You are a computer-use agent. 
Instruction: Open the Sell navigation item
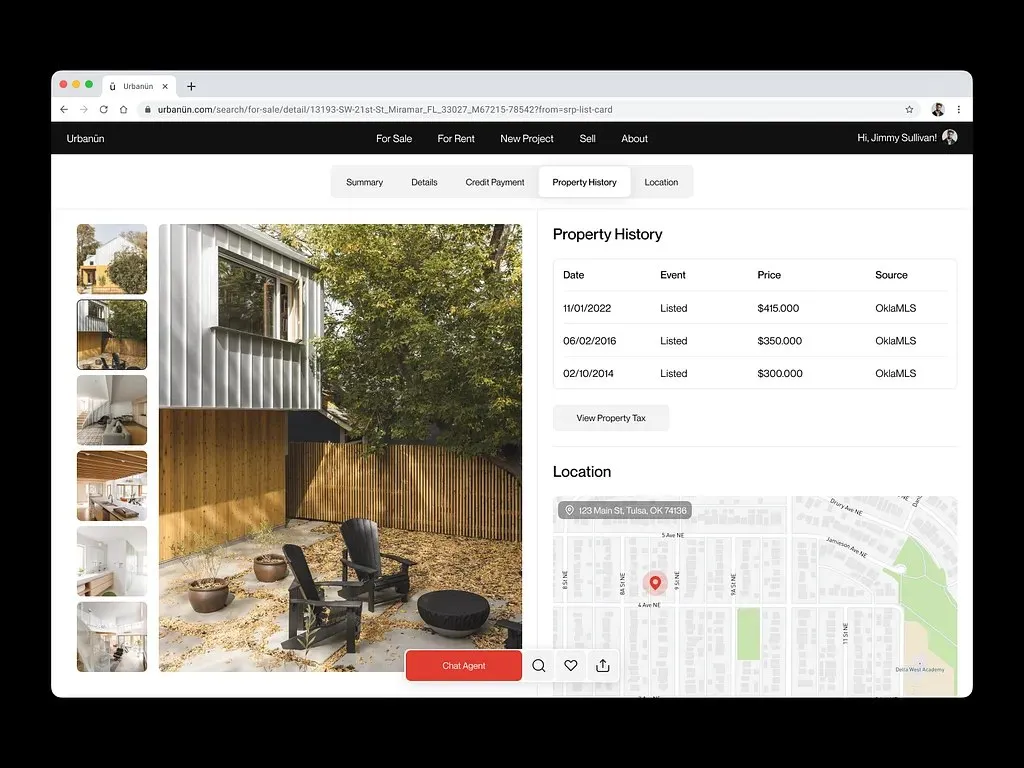(x=587, y=138)
